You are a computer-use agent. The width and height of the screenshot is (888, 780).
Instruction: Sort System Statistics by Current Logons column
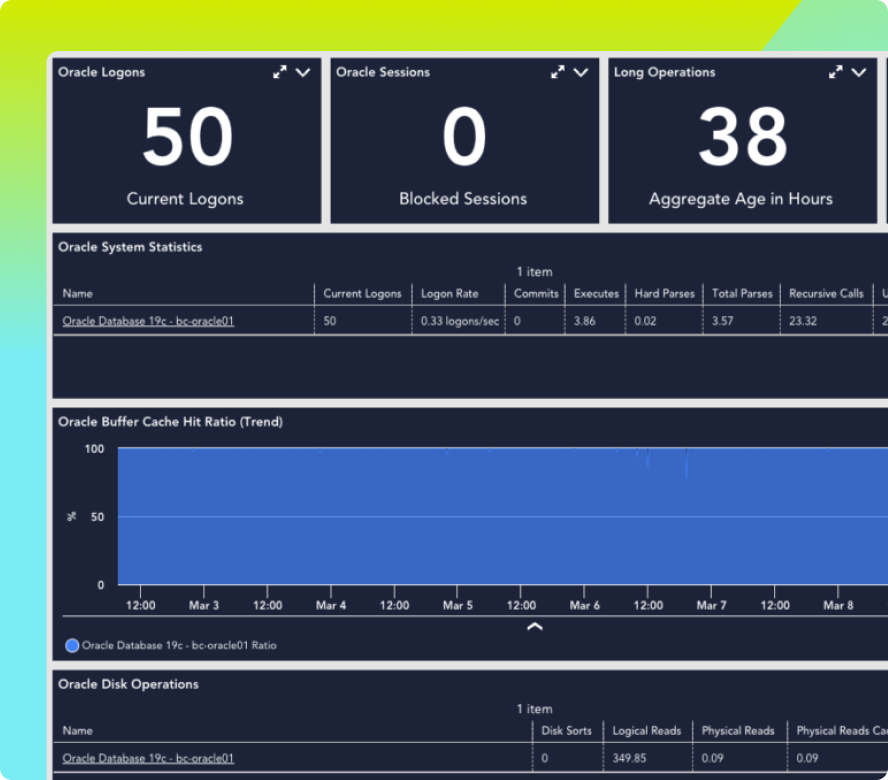tap(362, 294)
